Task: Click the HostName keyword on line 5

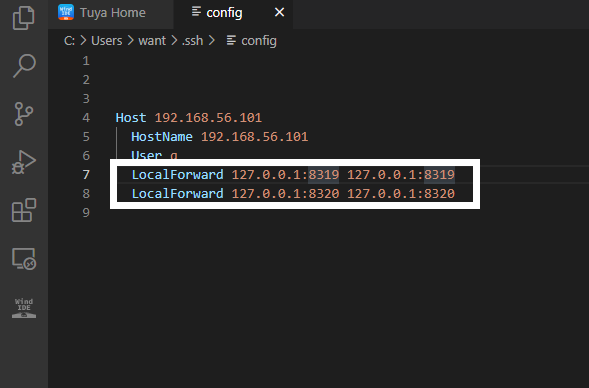Action: [162, 136]
